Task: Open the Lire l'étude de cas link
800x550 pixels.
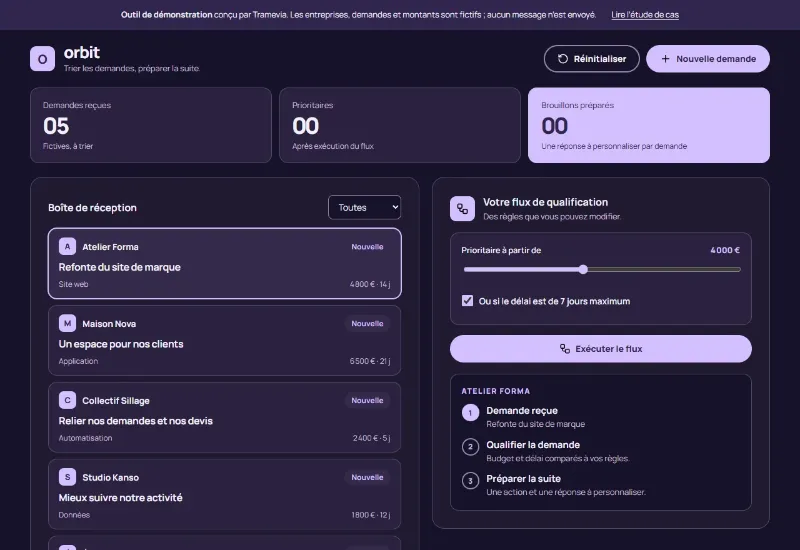Action: [645, 15]
